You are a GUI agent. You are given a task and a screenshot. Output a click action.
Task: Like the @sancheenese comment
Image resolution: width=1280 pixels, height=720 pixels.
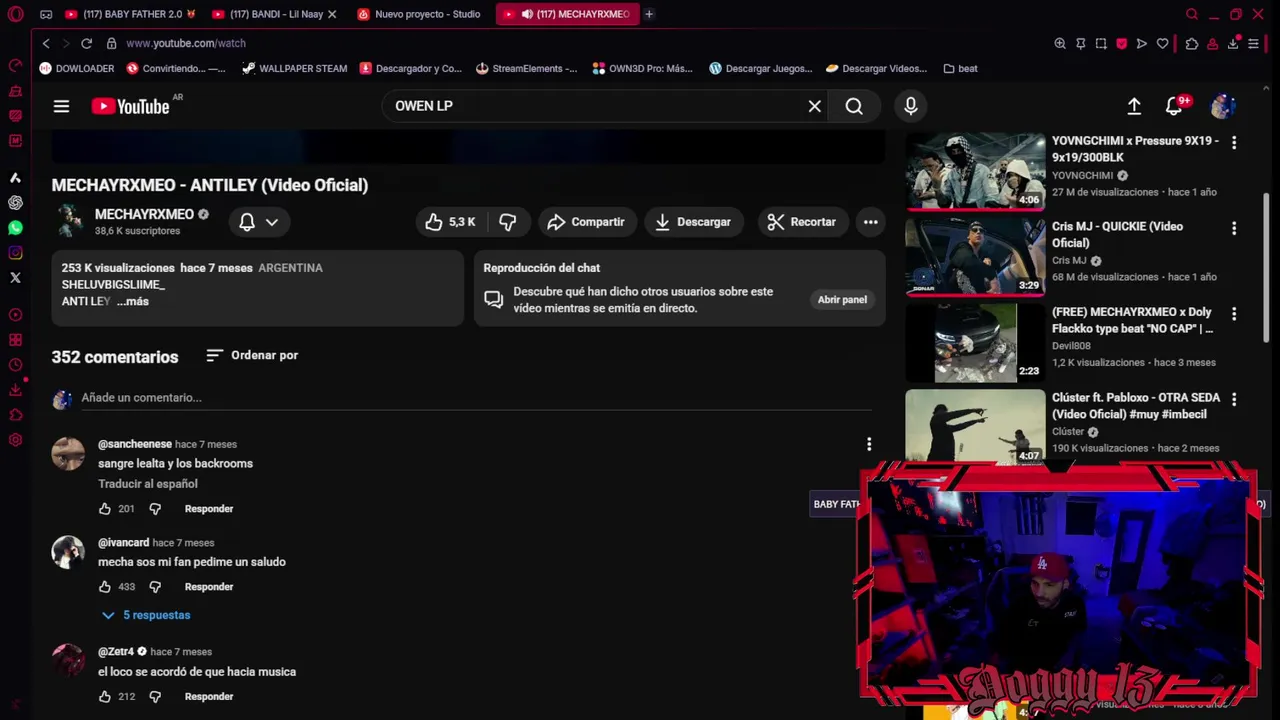pos(105,509)
